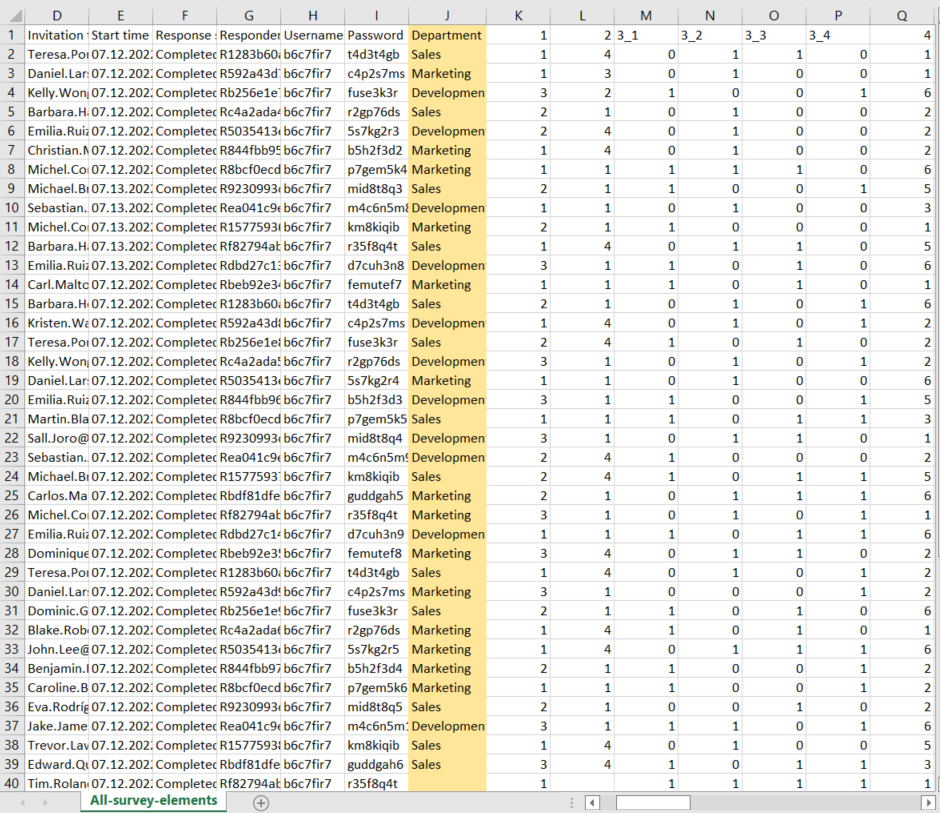Select the Username header cell
This screenshot has height=813, width=940.
pyautogui.click(x=312, y=35)
